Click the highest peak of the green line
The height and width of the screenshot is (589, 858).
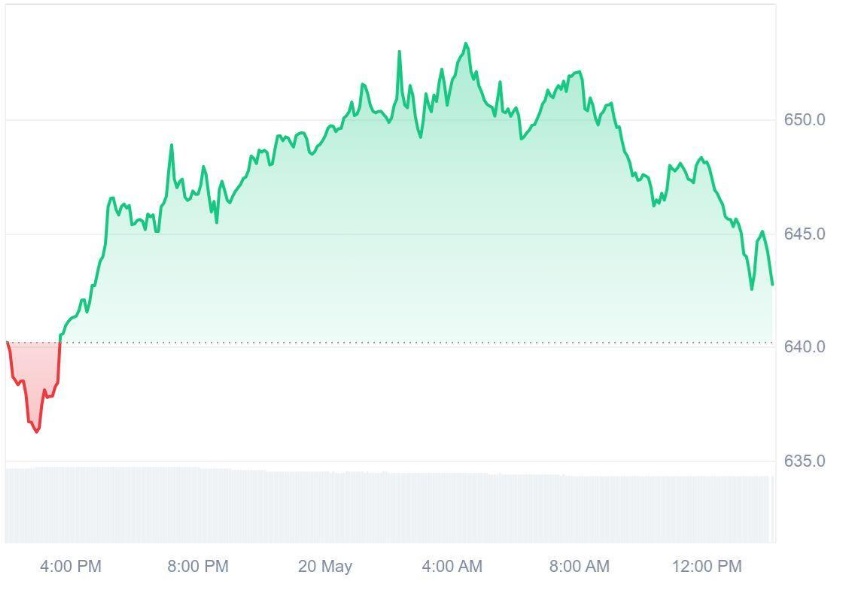tap(465, 43)
